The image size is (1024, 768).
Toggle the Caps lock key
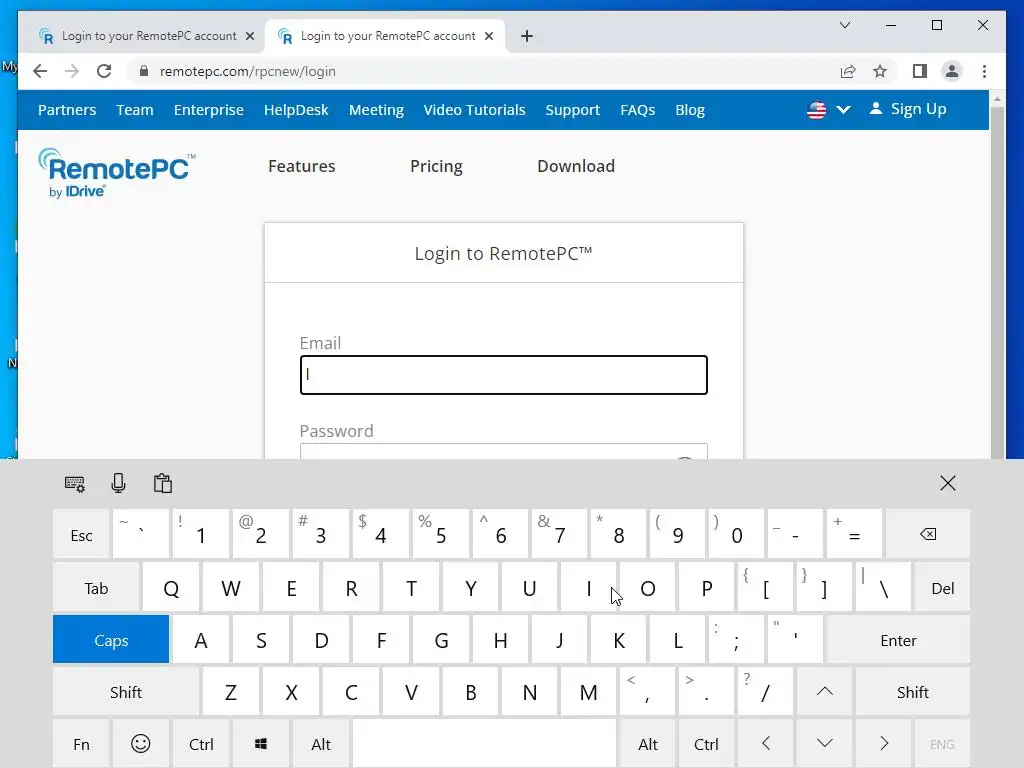[111, 639]
